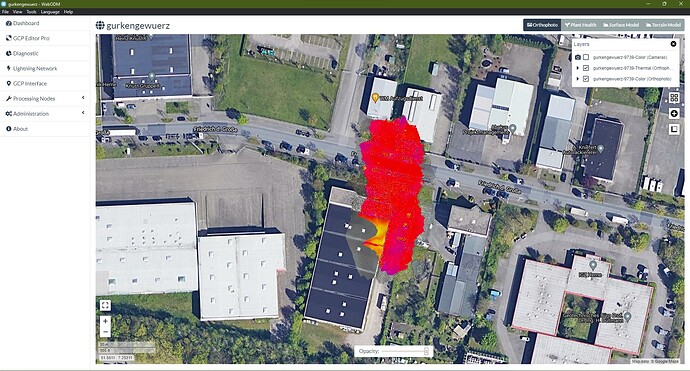Adjust the Opacity slider handle
The height and width of the screenshot is (371, 690).
tap(426, 351)
